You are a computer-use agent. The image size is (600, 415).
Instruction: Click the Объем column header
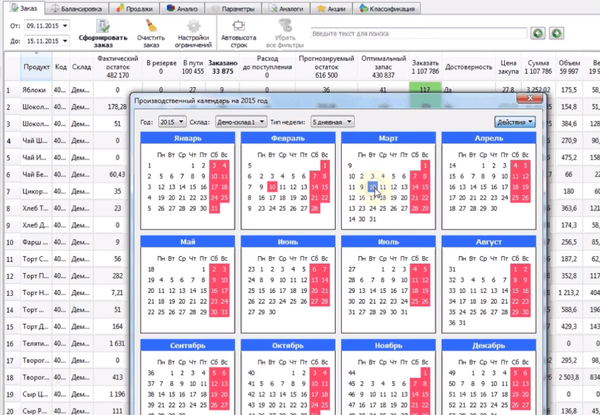(569, 67)
